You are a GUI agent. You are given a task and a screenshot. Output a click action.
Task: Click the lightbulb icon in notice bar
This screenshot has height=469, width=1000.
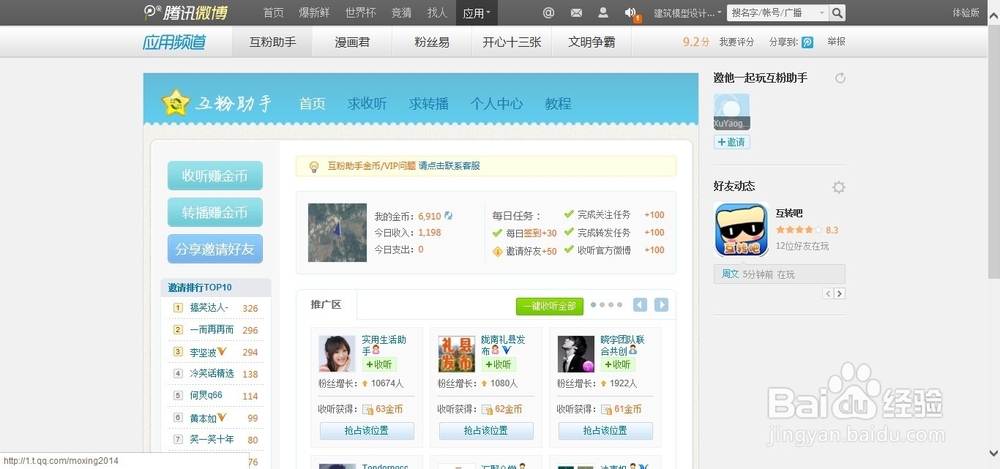pos(314,167)
